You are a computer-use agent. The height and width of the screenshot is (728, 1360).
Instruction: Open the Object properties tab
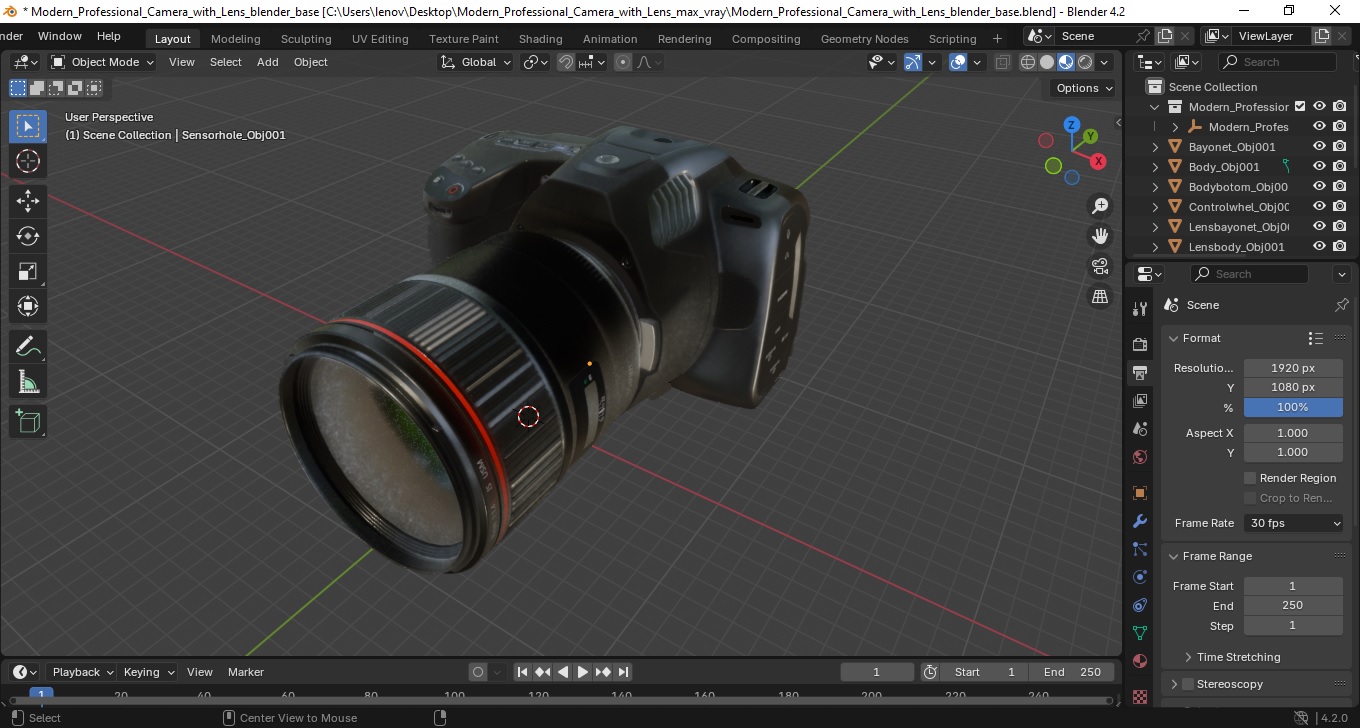point(1139,493)
